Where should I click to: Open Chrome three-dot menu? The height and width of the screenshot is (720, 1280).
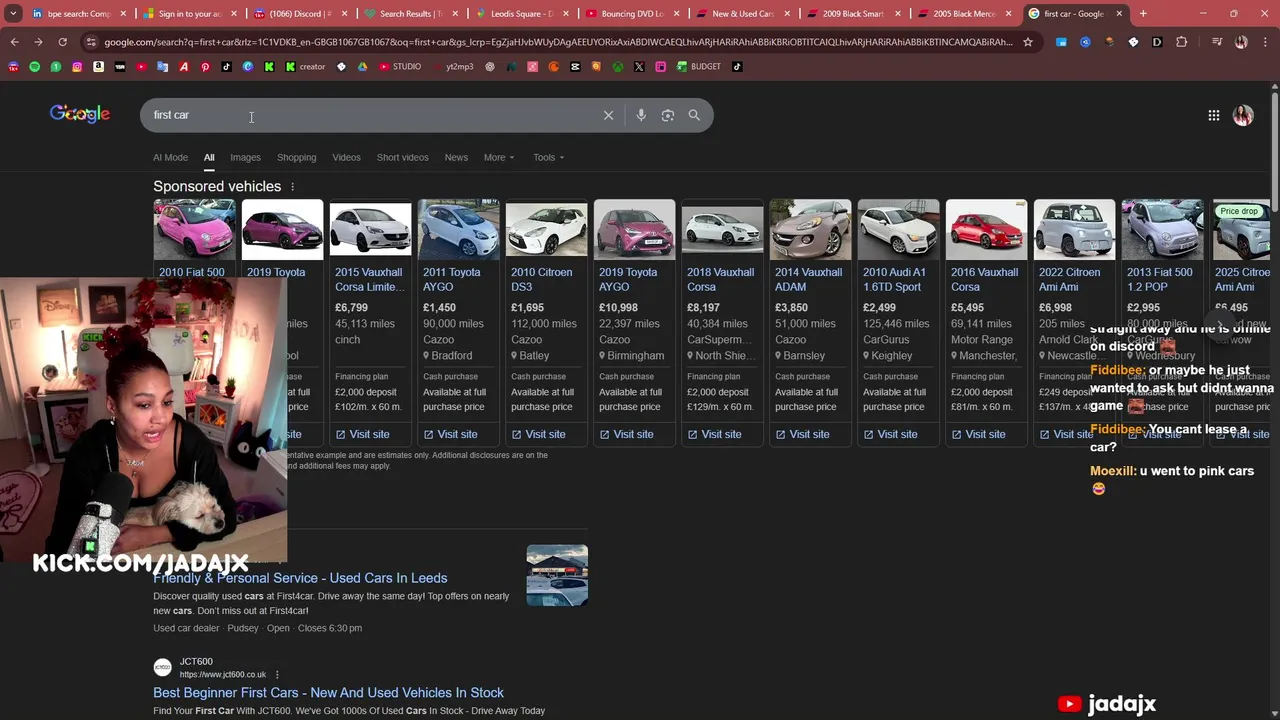pos(1265,42)
